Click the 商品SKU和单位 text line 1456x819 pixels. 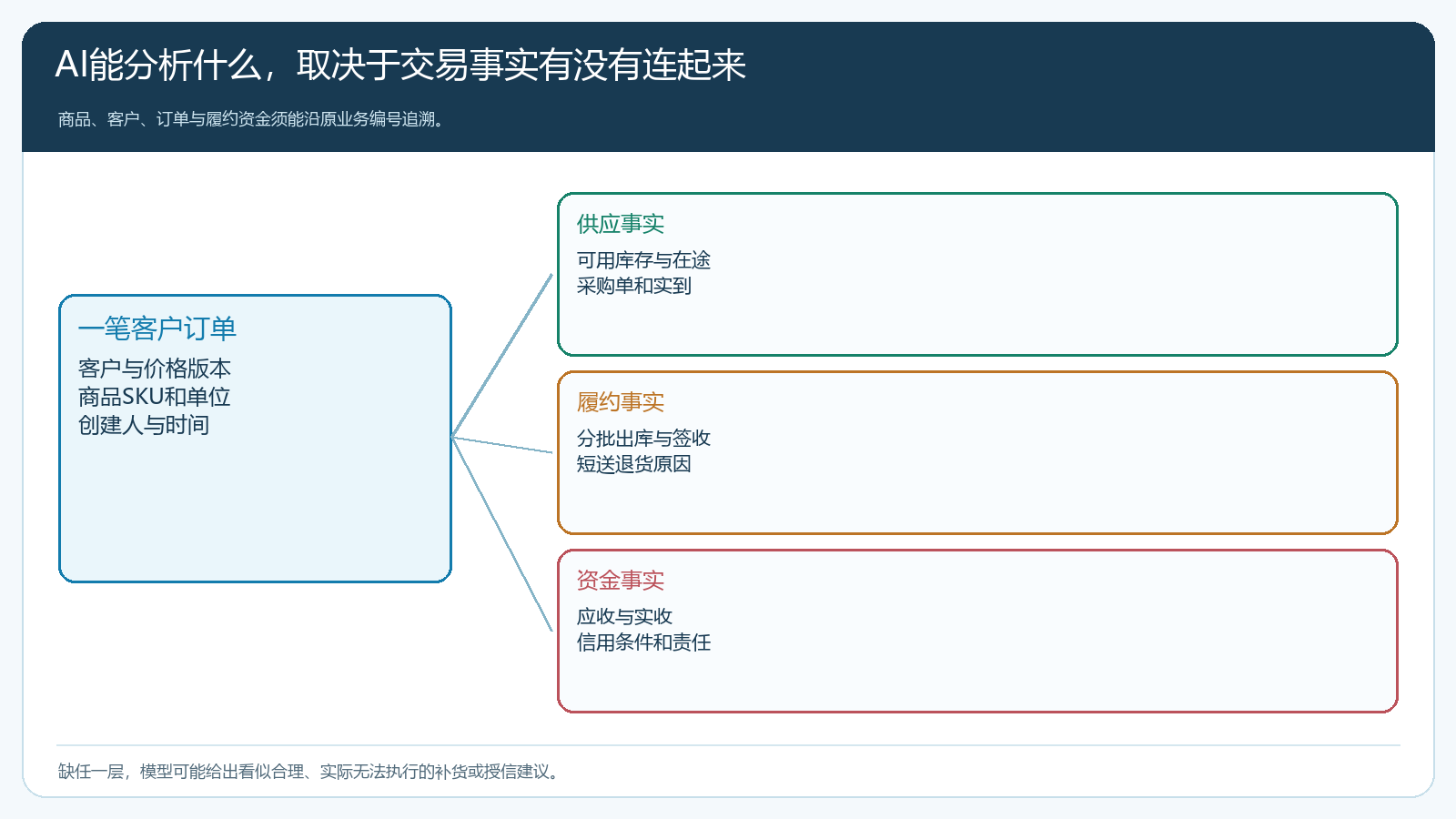point(155,397)
